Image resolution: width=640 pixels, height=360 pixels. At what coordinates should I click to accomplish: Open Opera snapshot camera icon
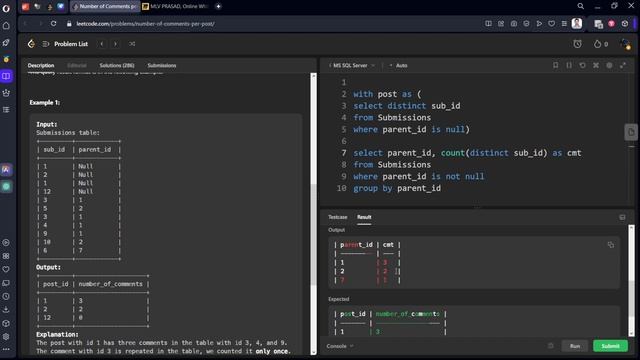point(513,24)
